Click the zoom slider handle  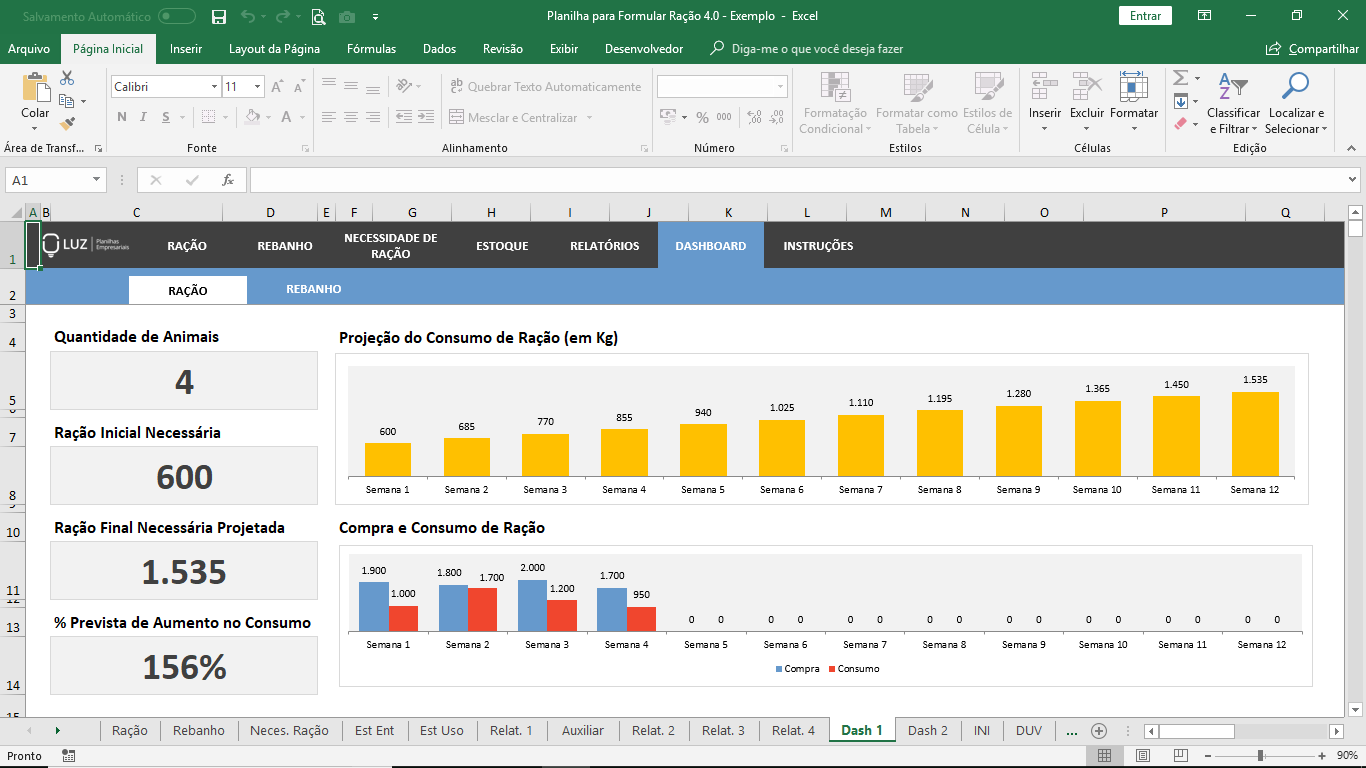tap(1261, 756)
